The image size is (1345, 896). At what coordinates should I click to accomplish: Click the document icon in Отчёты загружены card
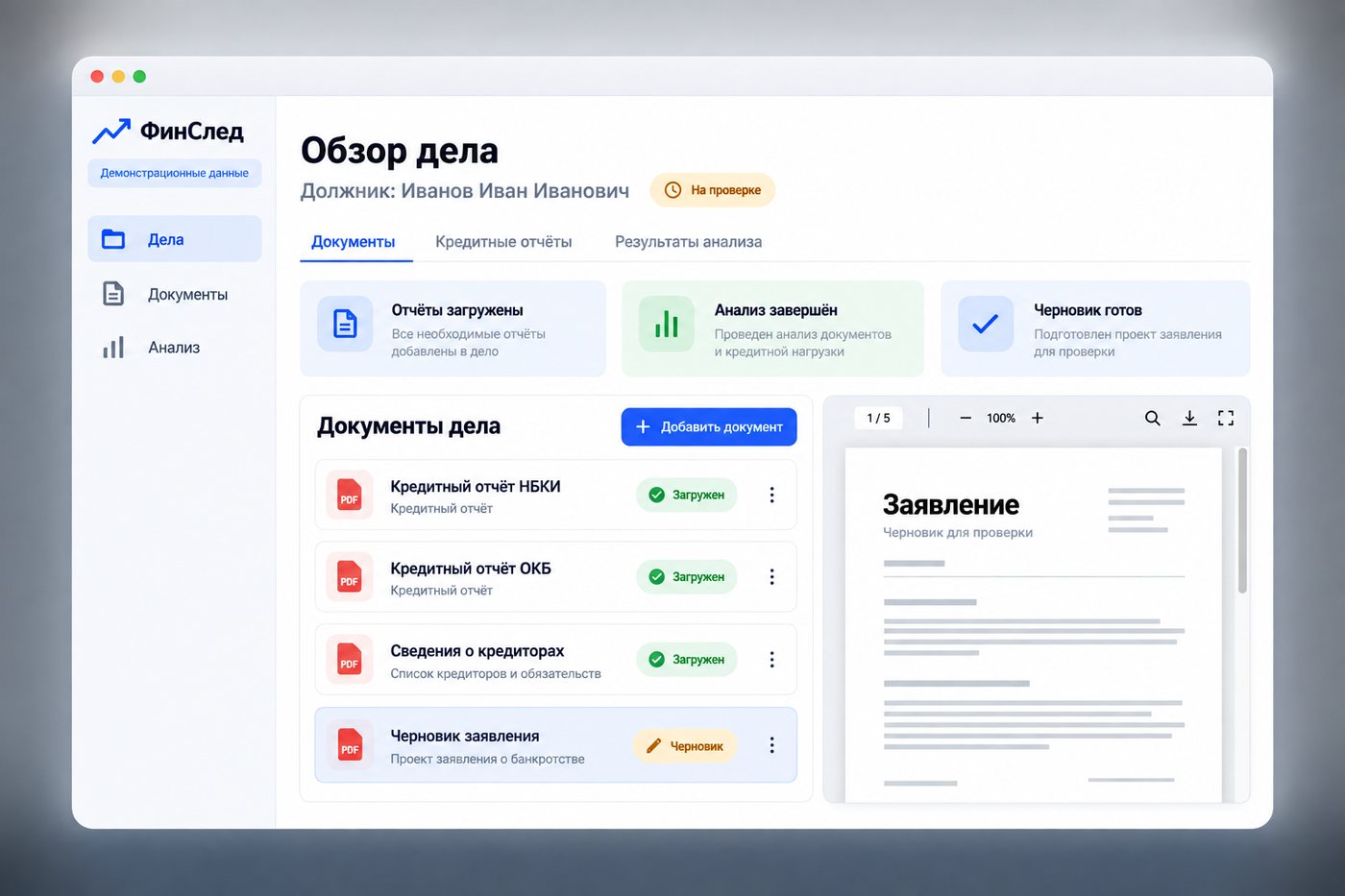pyautogui.click(x=345, y=324)
